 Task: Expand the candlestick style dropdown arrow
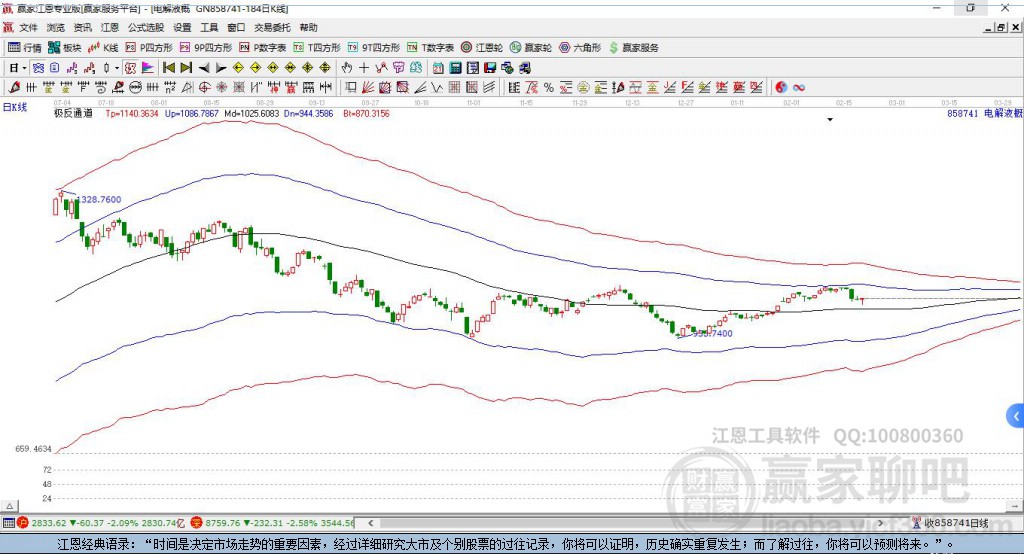117,68
